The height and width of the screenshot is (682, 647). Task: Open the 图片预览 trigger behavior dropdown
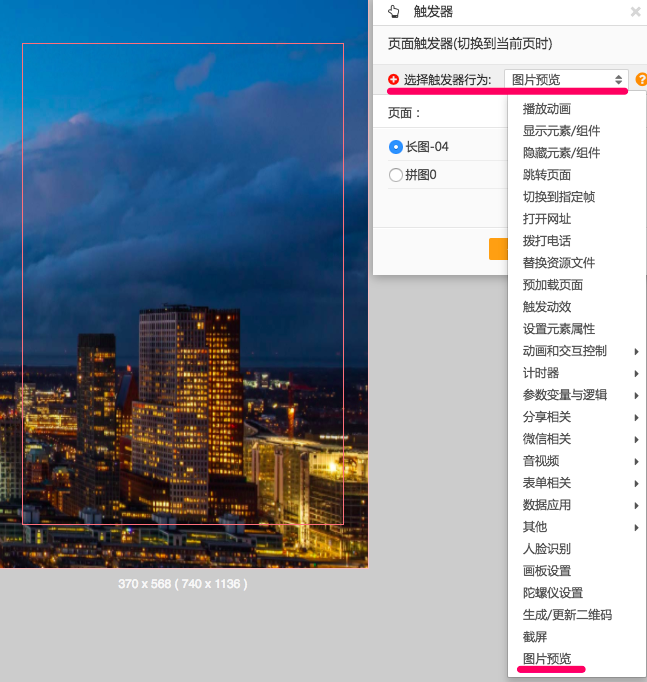(566, 79)
